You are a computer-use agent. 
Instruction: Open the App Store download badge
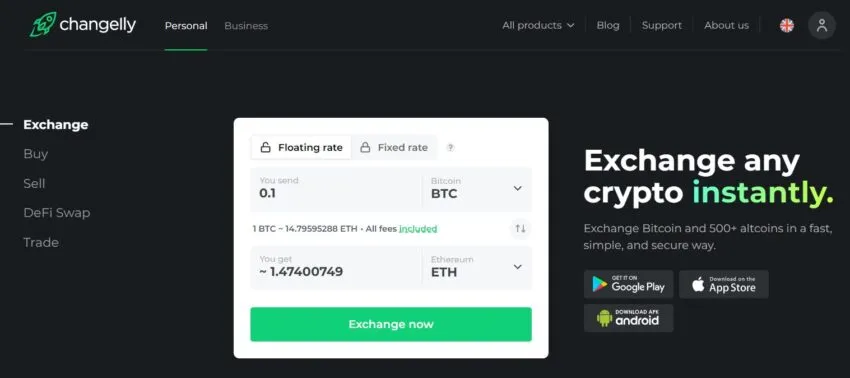pyautogui.click(x=724, y=284)
